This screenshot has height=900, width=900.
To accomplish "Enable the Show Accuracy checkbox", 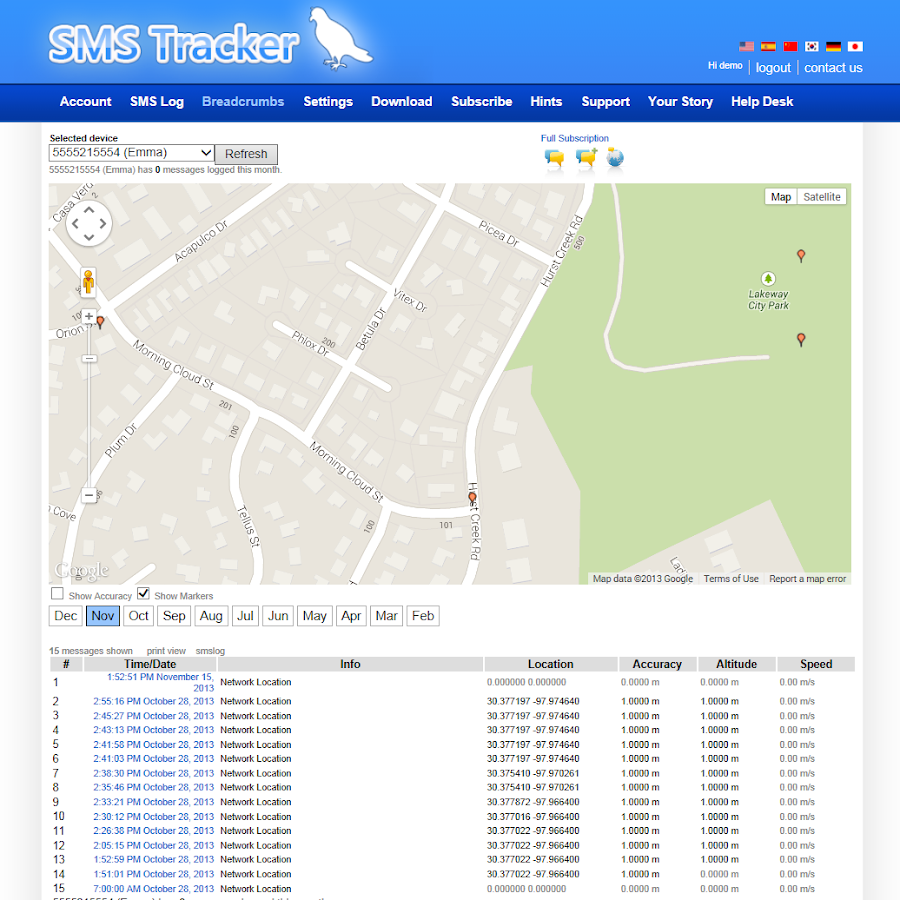I will 57,593.
